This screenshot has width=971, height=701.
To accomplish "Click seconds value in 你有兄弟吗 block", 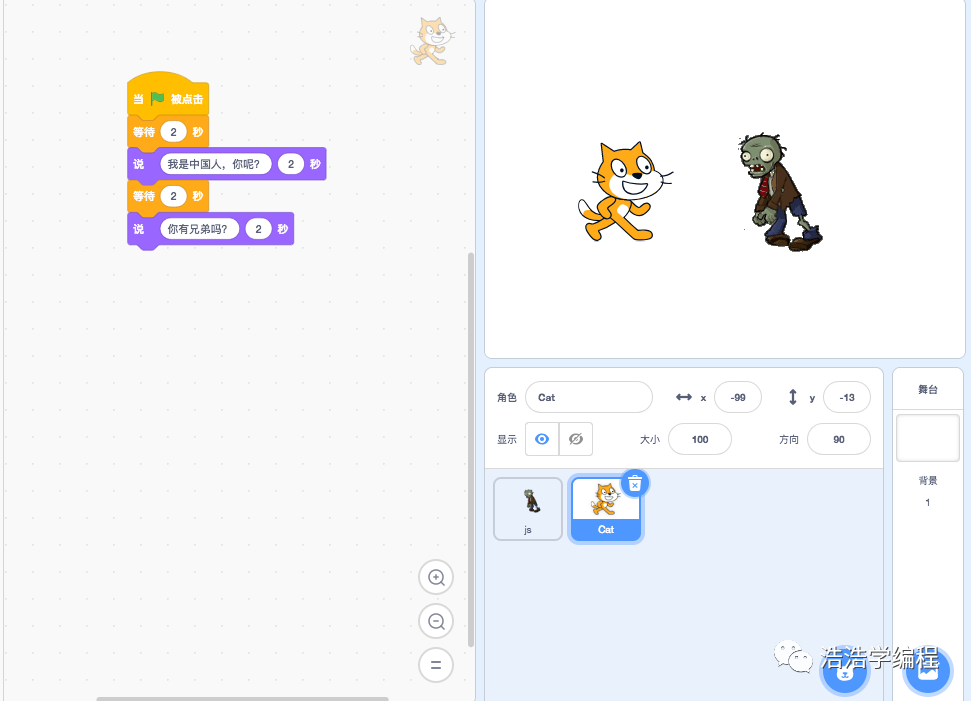I will (258, 229).
